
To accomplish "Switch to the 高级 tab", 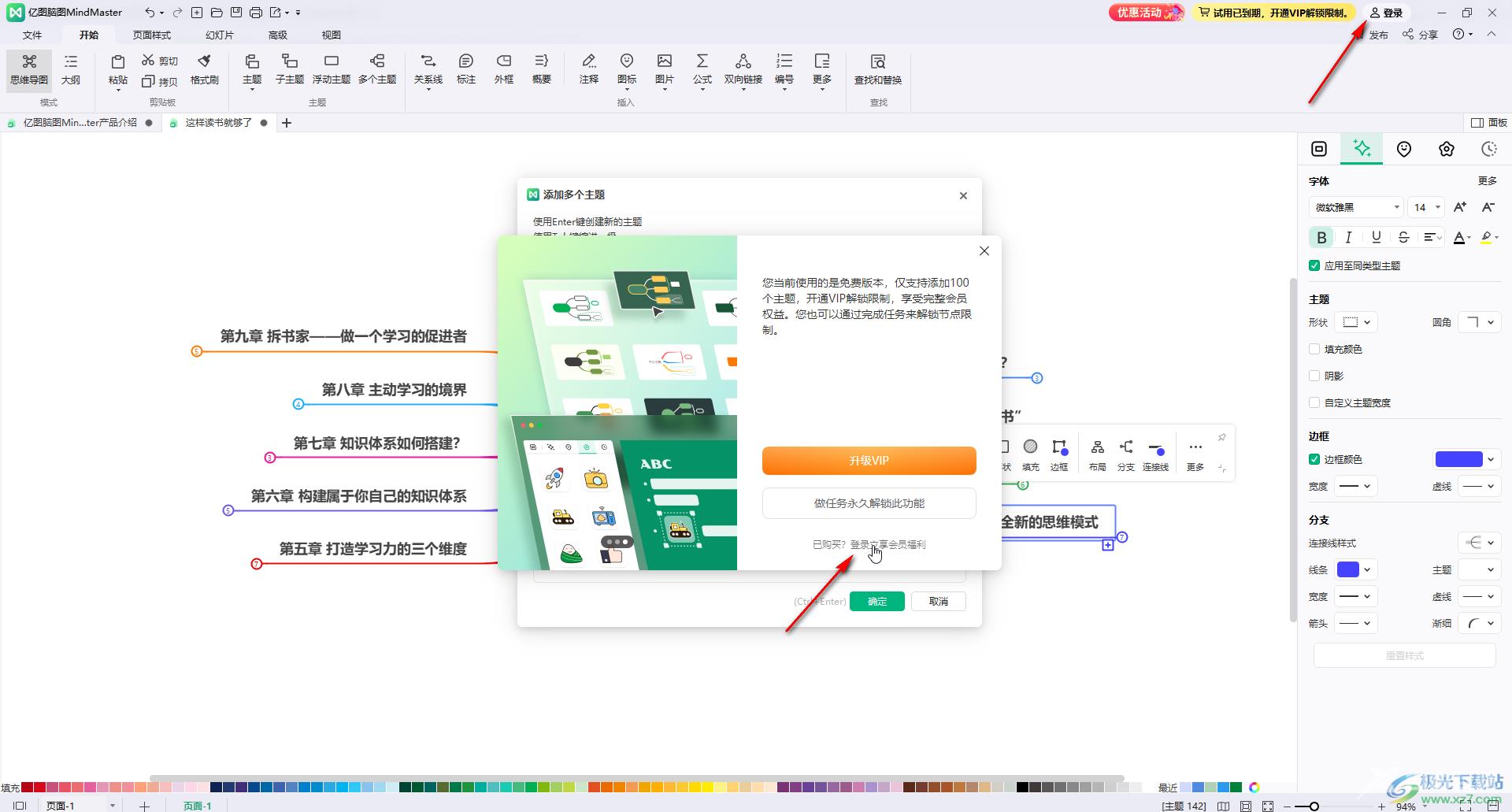I will [x=278, y=35].
